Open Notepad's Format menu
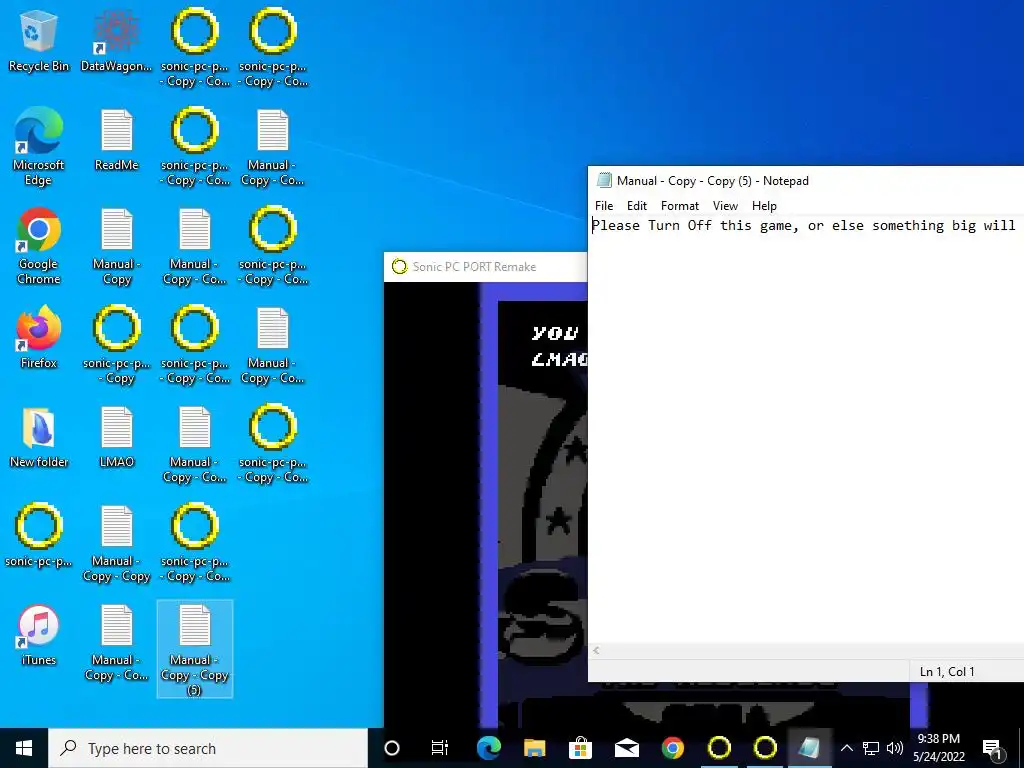This screenshot has width=1024, height=768. 680,206
